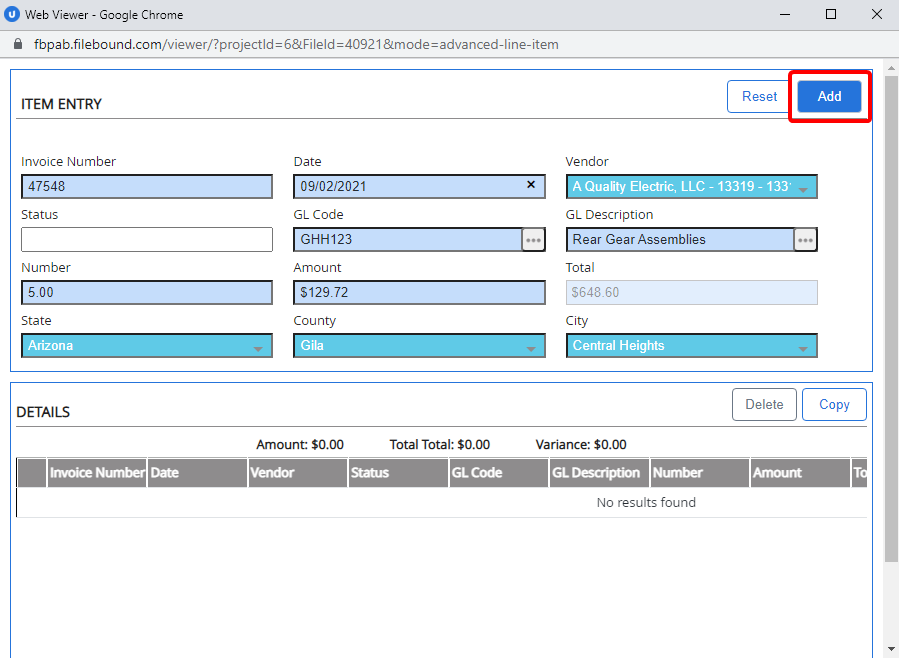
Task: Click the padlock icon in the address bar
Action: click(x=17, y=45)
